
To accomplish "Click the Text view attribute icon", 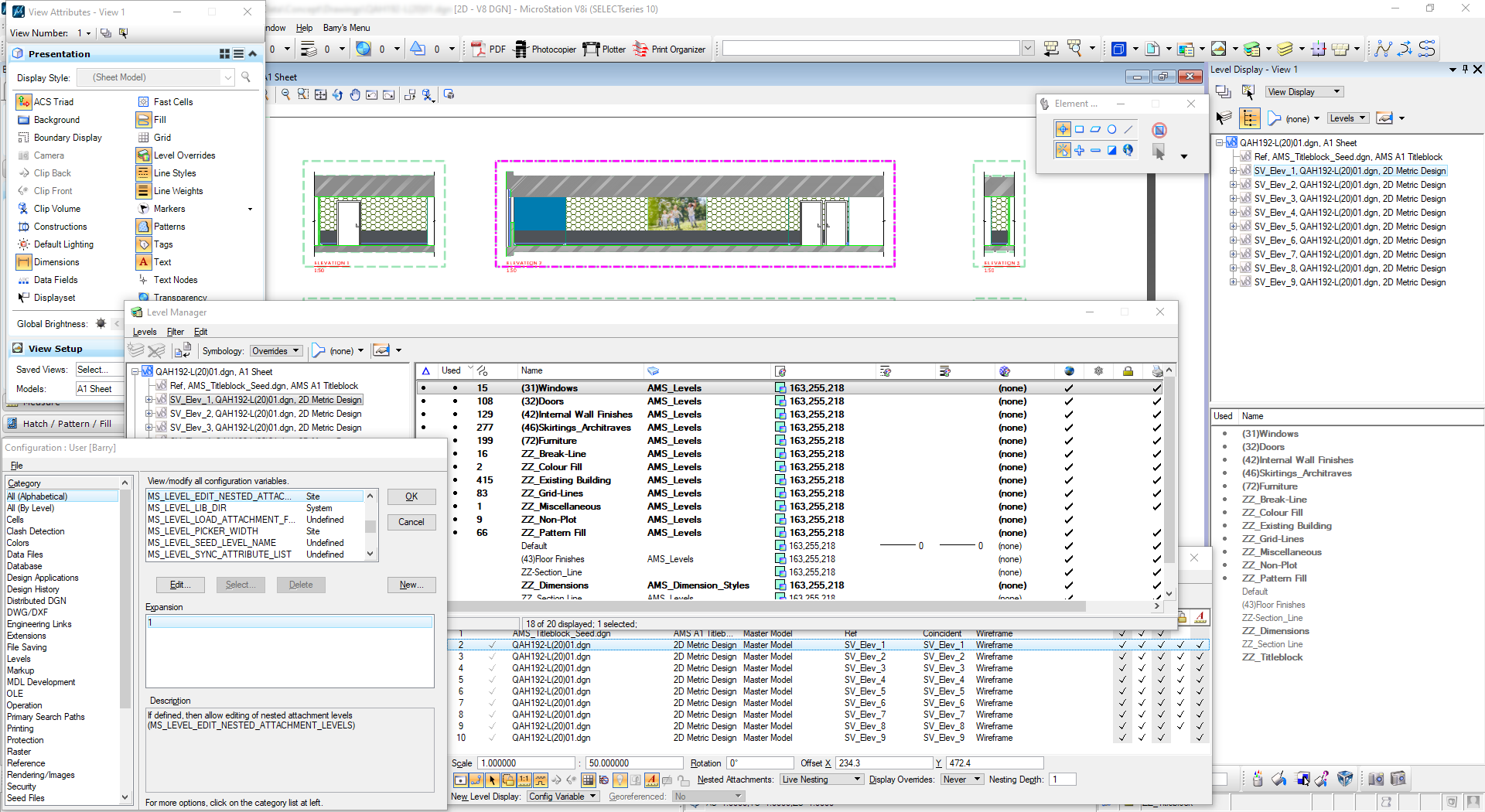I will tap(143, 262).
